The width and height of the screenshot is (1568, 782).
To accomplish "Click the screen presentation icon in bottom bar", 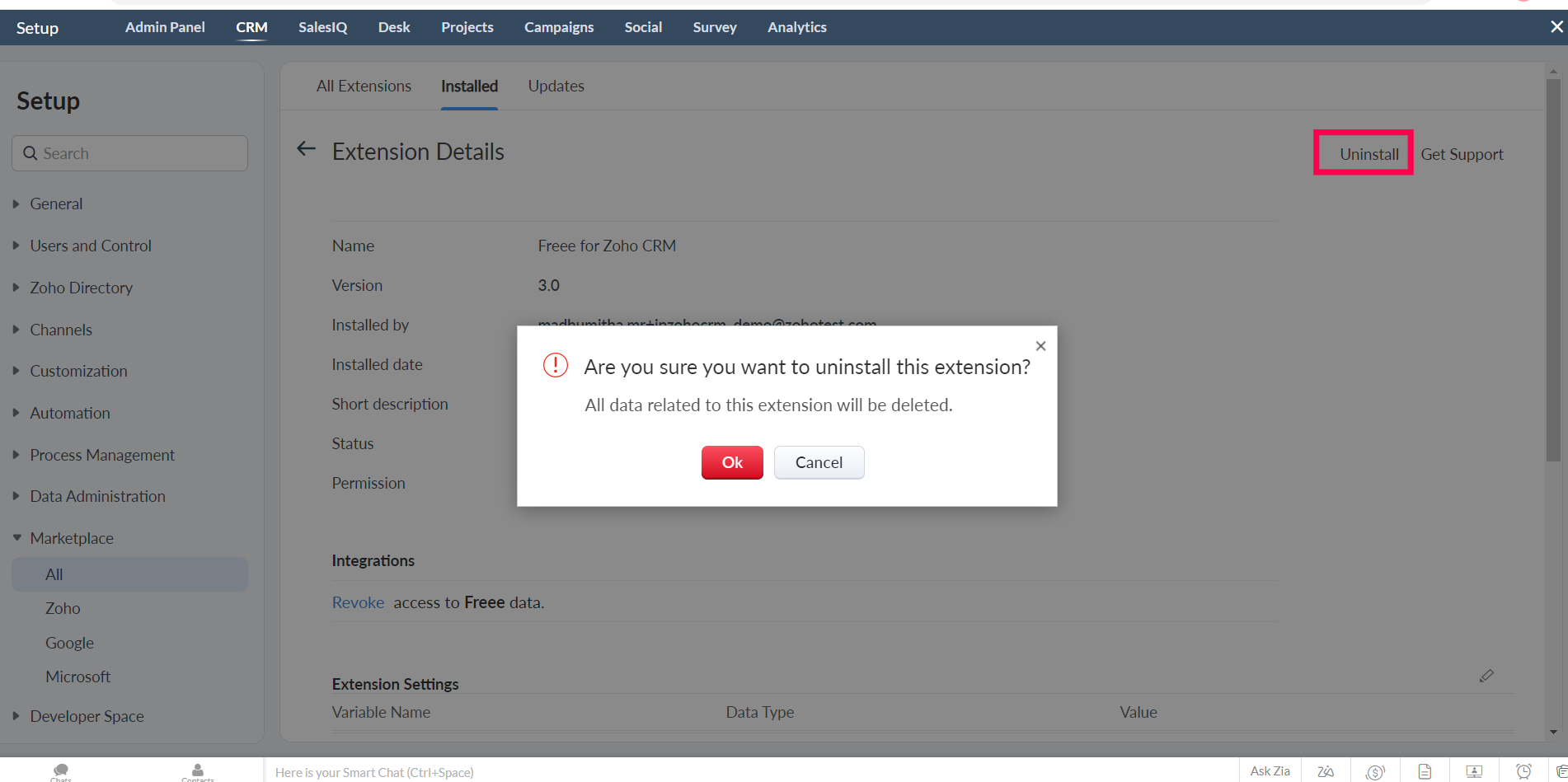I will (x=1474, y=772).
